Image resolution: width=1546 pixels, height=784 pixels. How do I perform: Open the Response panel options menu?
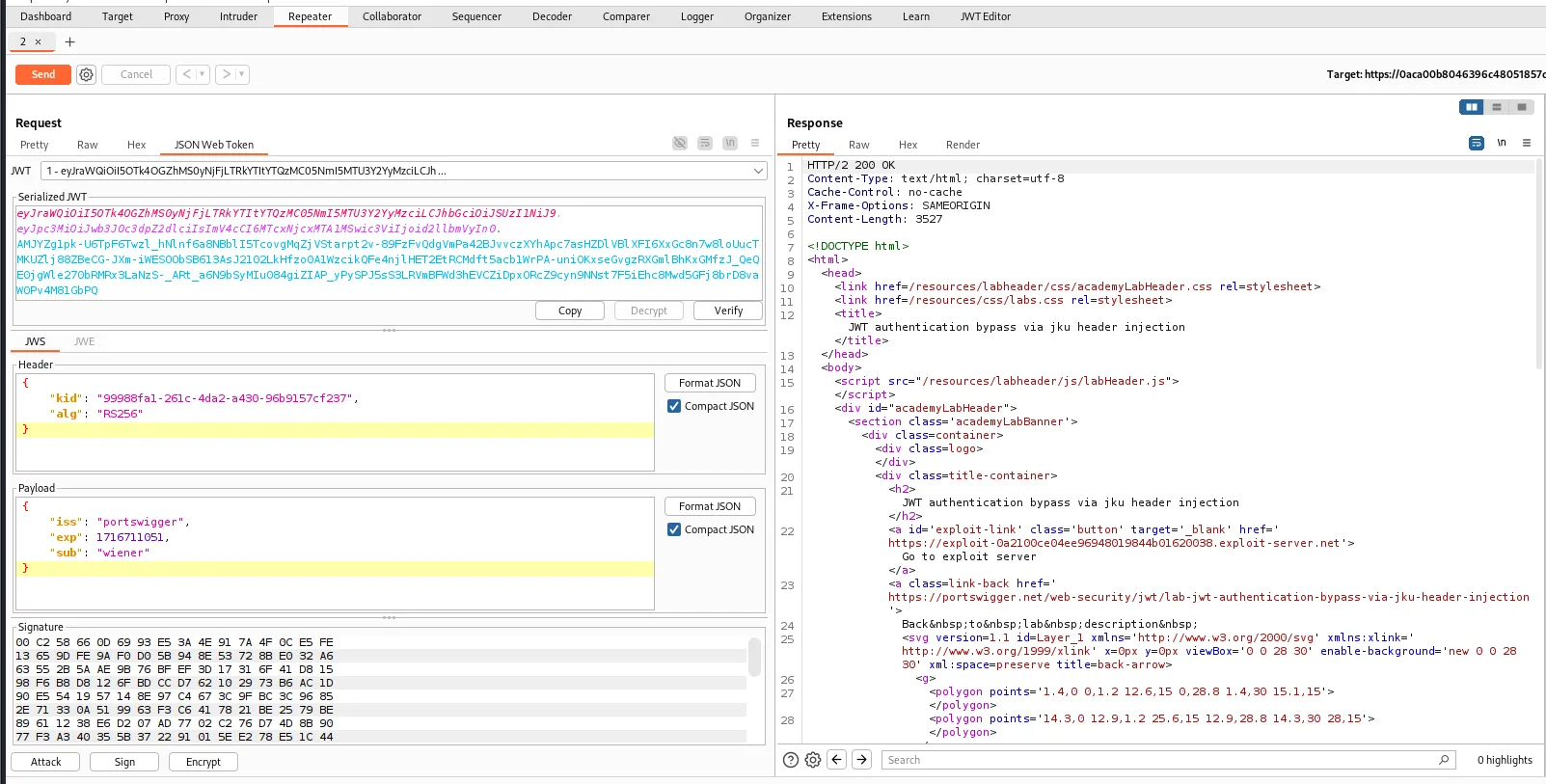point(1527,143)
